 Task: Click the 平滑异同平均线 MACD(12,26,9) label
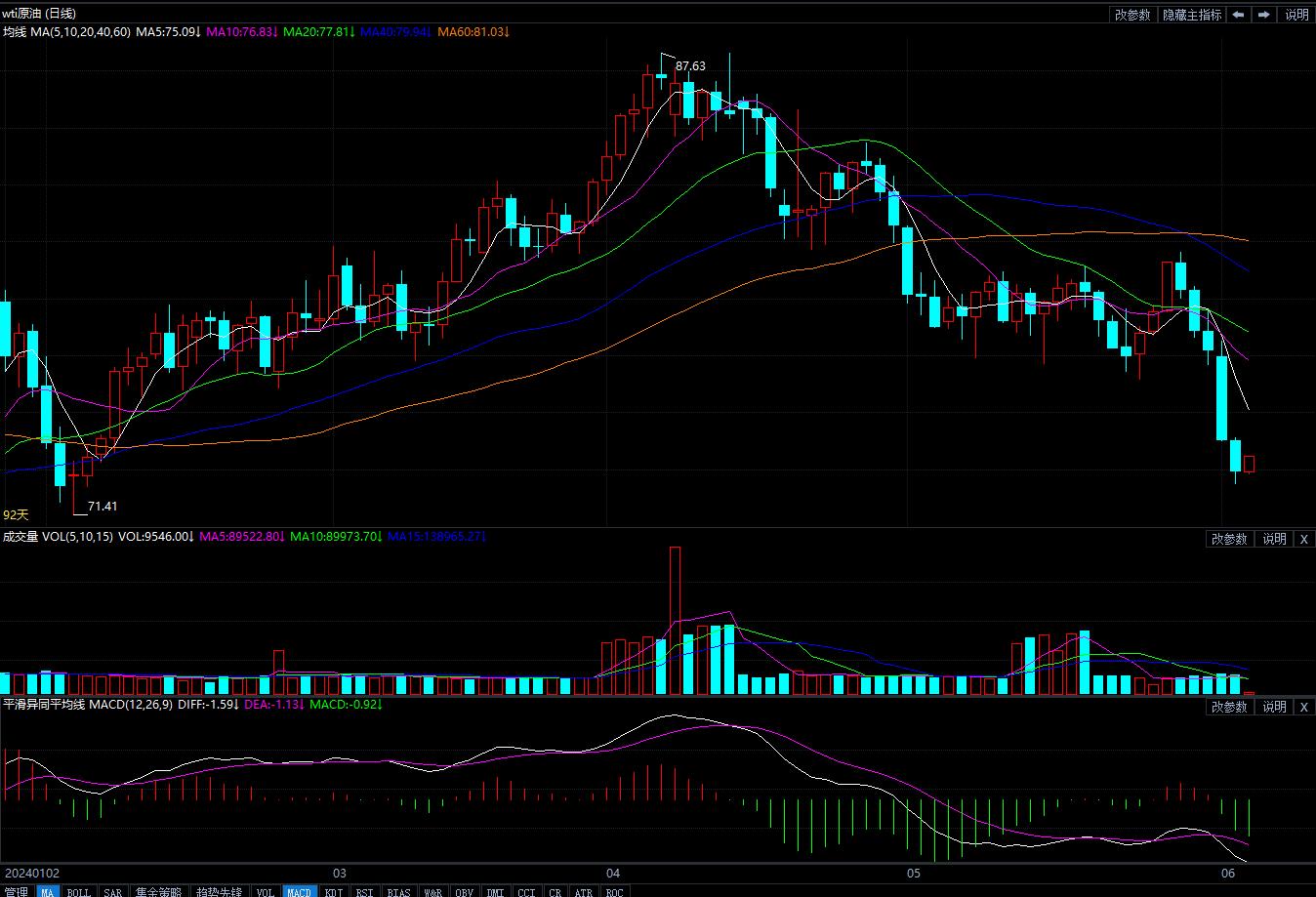coord(88,705)
